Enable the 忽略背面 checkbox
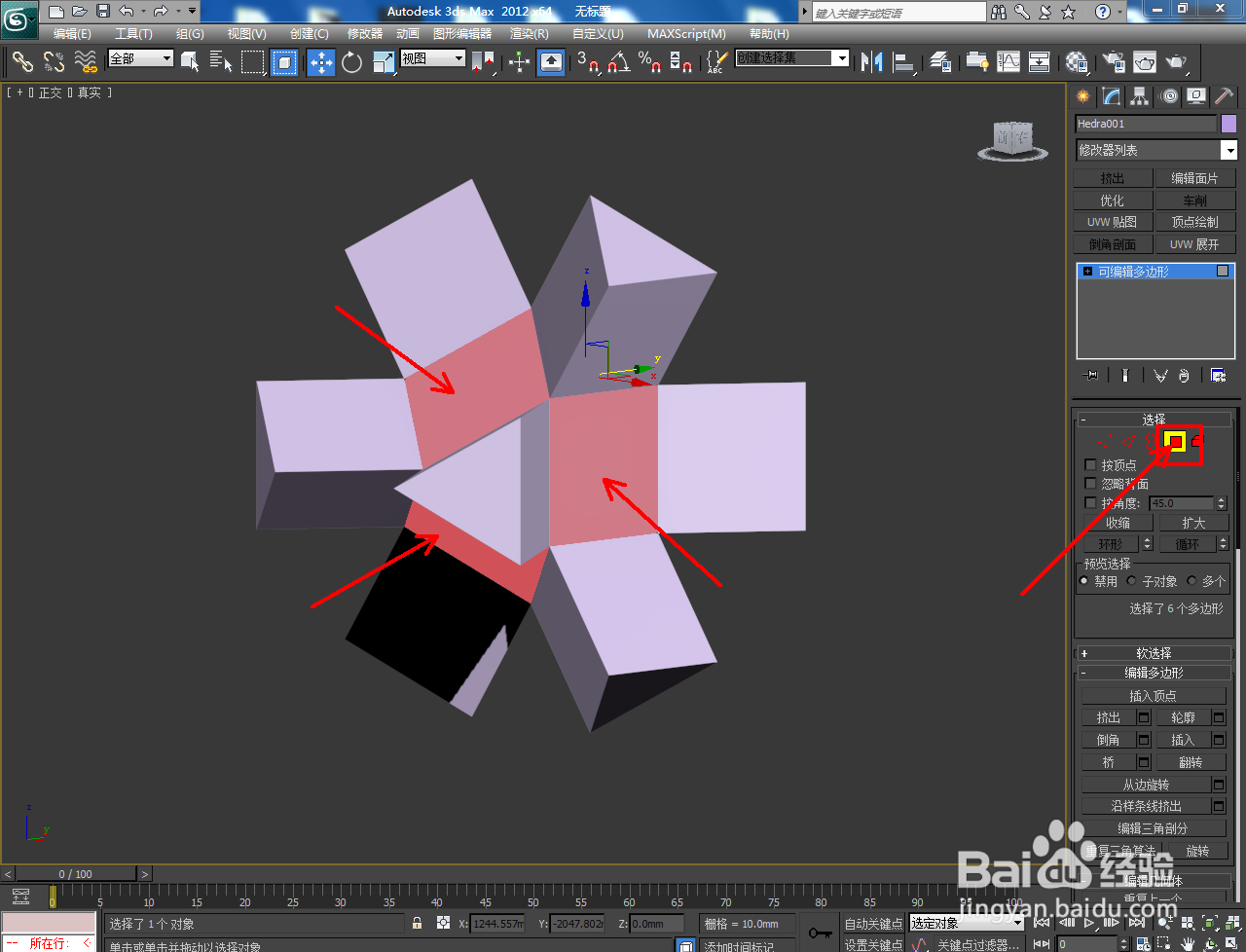The image size is (1246, 952). (1090, 484)
